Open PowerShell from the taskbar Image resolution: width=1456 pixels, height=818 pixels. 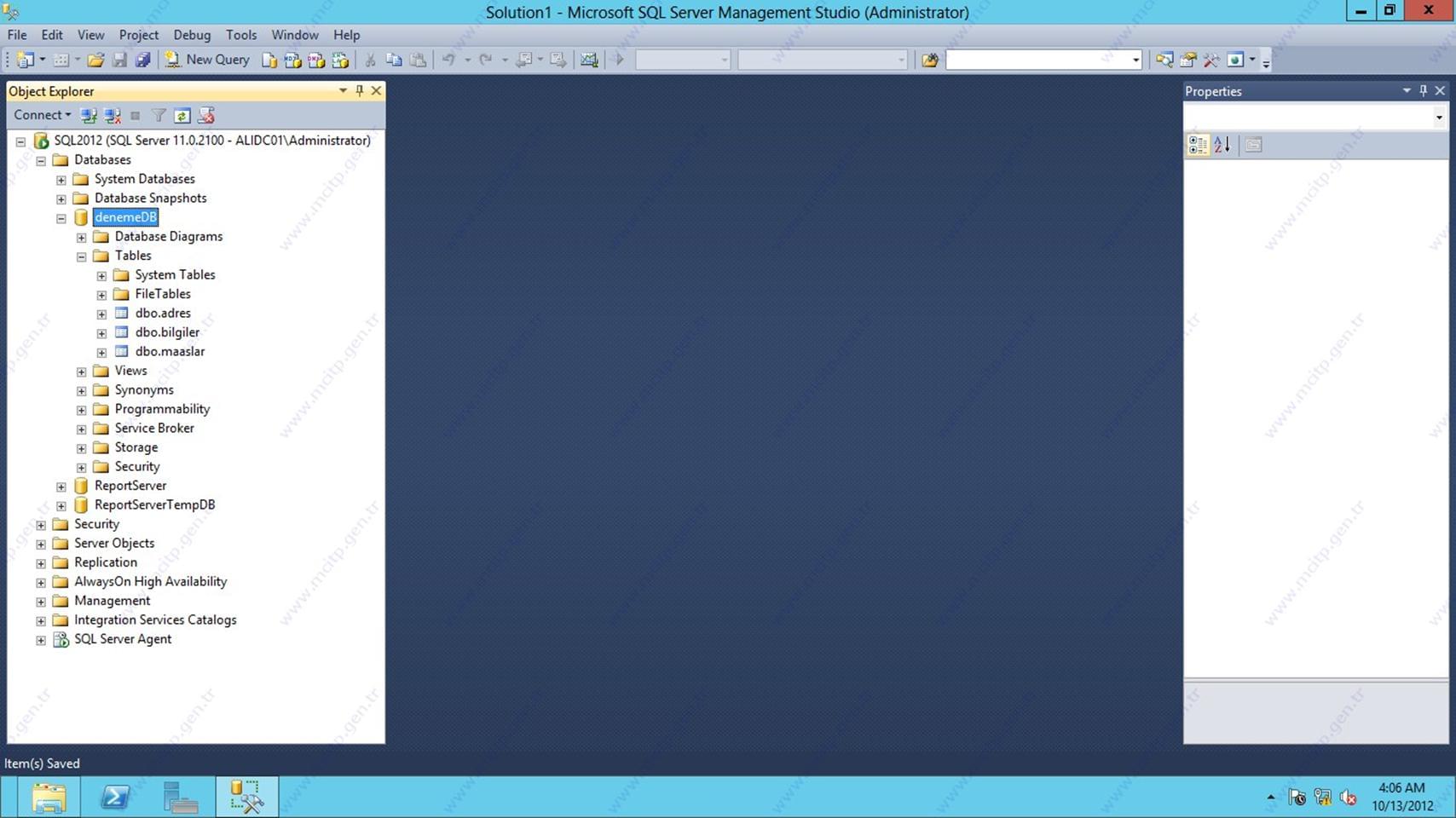(115, 798)
